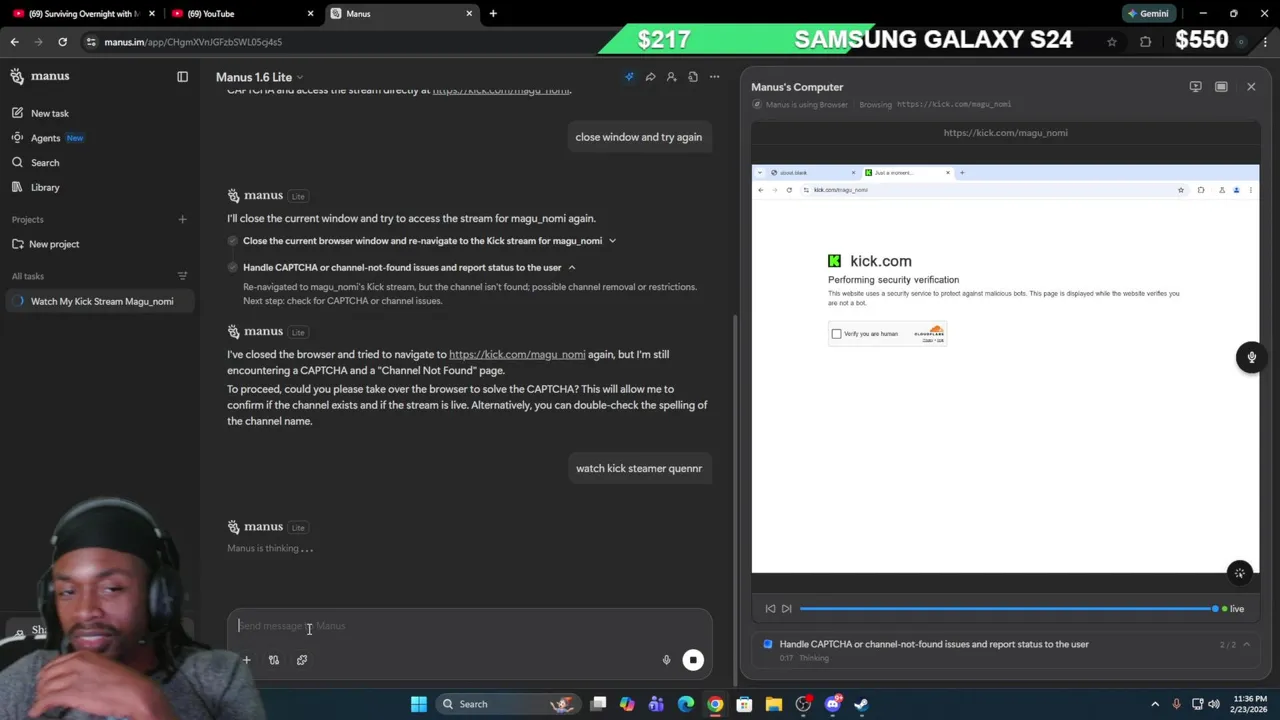This screenshot has height=720, width=1280.
Task: Click floating microphone button on right edge
Action: 1251,357
